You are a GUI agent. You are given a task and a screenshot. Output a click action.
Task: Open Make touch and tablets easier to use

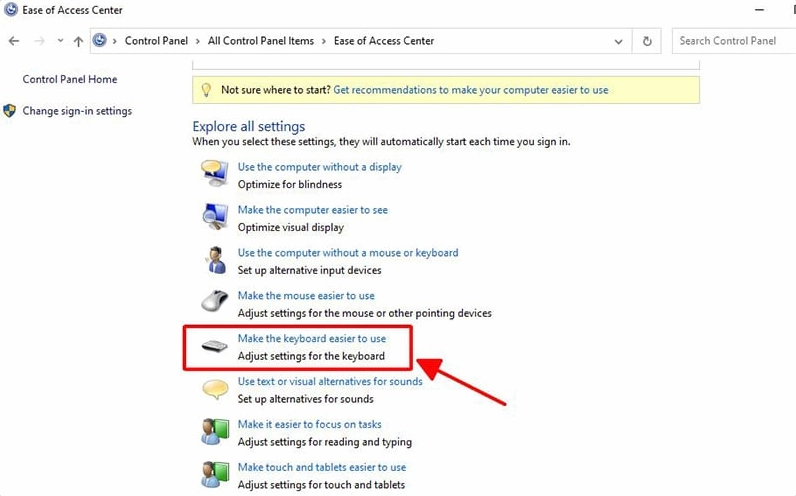click(322, 467)
